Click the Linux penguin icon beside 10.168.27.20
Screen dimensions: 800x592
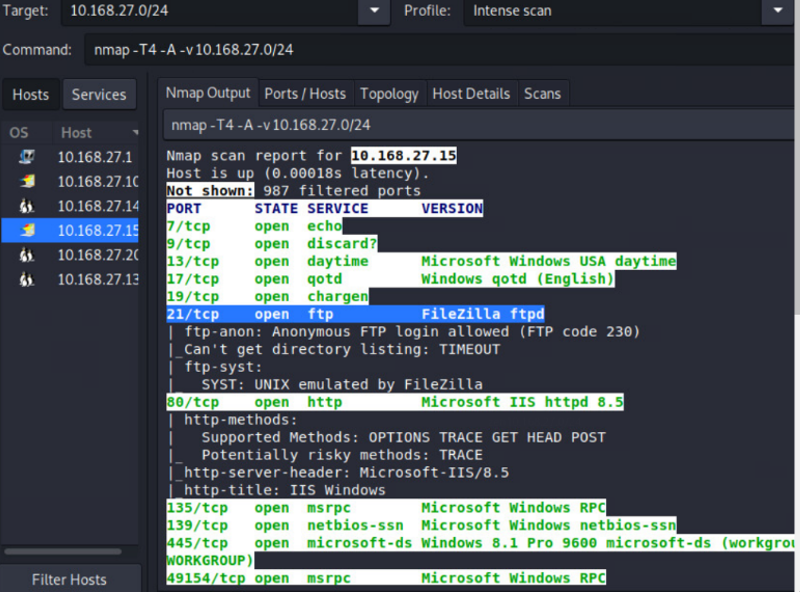[x=27, y=255]
